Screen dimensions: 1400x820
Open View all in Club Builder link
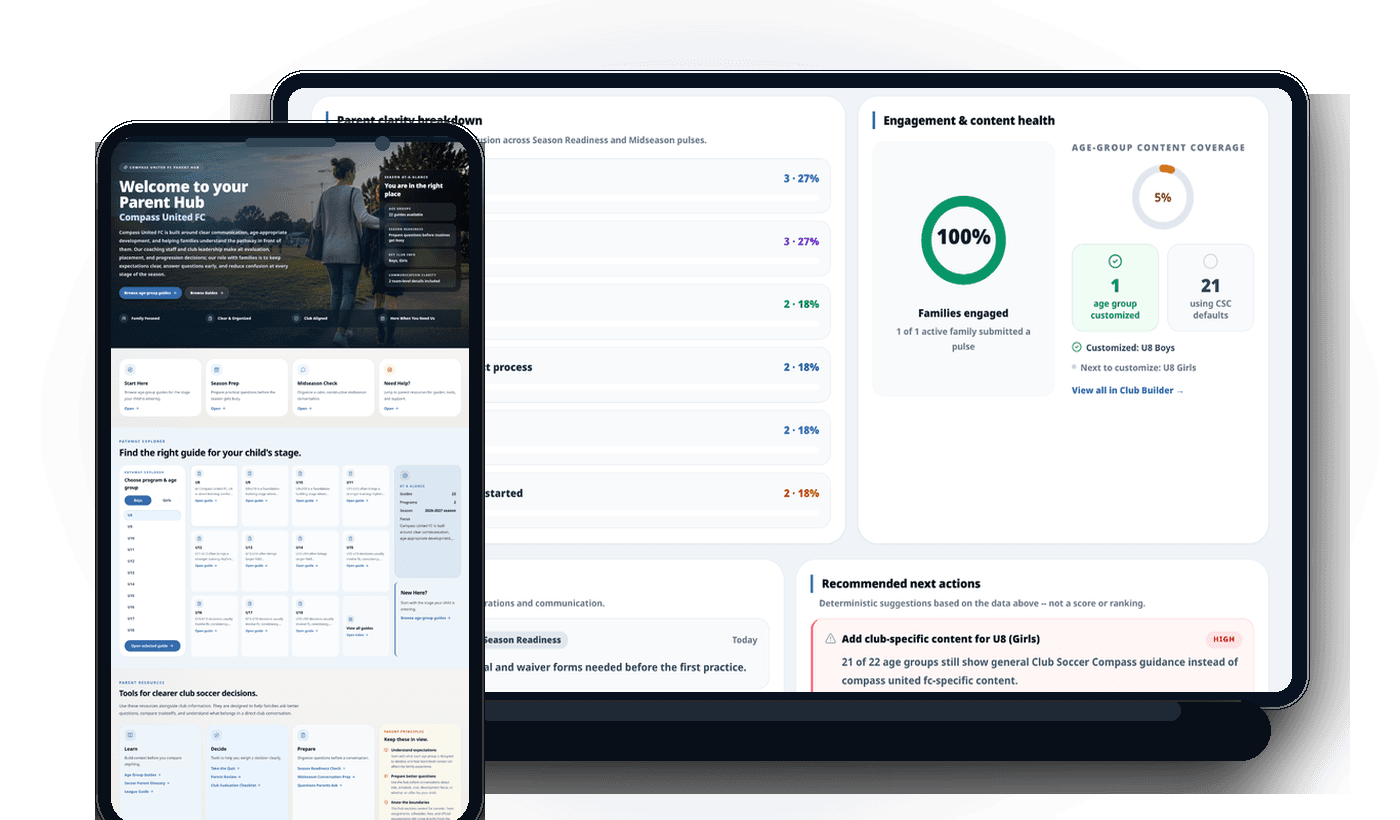[1127, 390]
